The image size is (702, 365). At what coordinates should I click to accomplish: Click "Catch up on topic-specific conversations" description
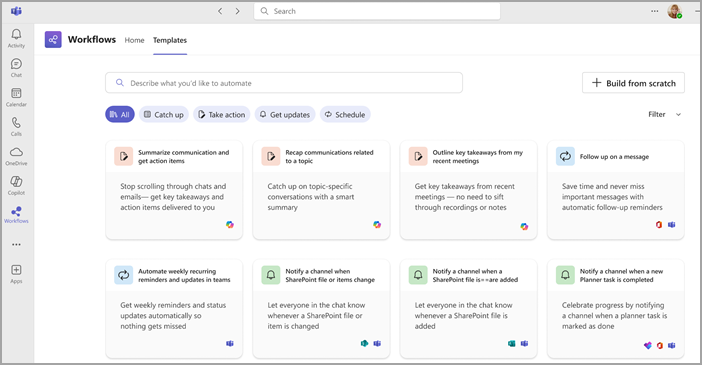(x=311, y=197)
